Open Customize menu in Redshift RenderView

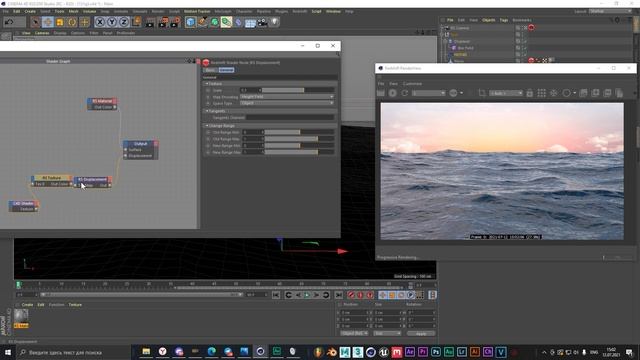412,84
